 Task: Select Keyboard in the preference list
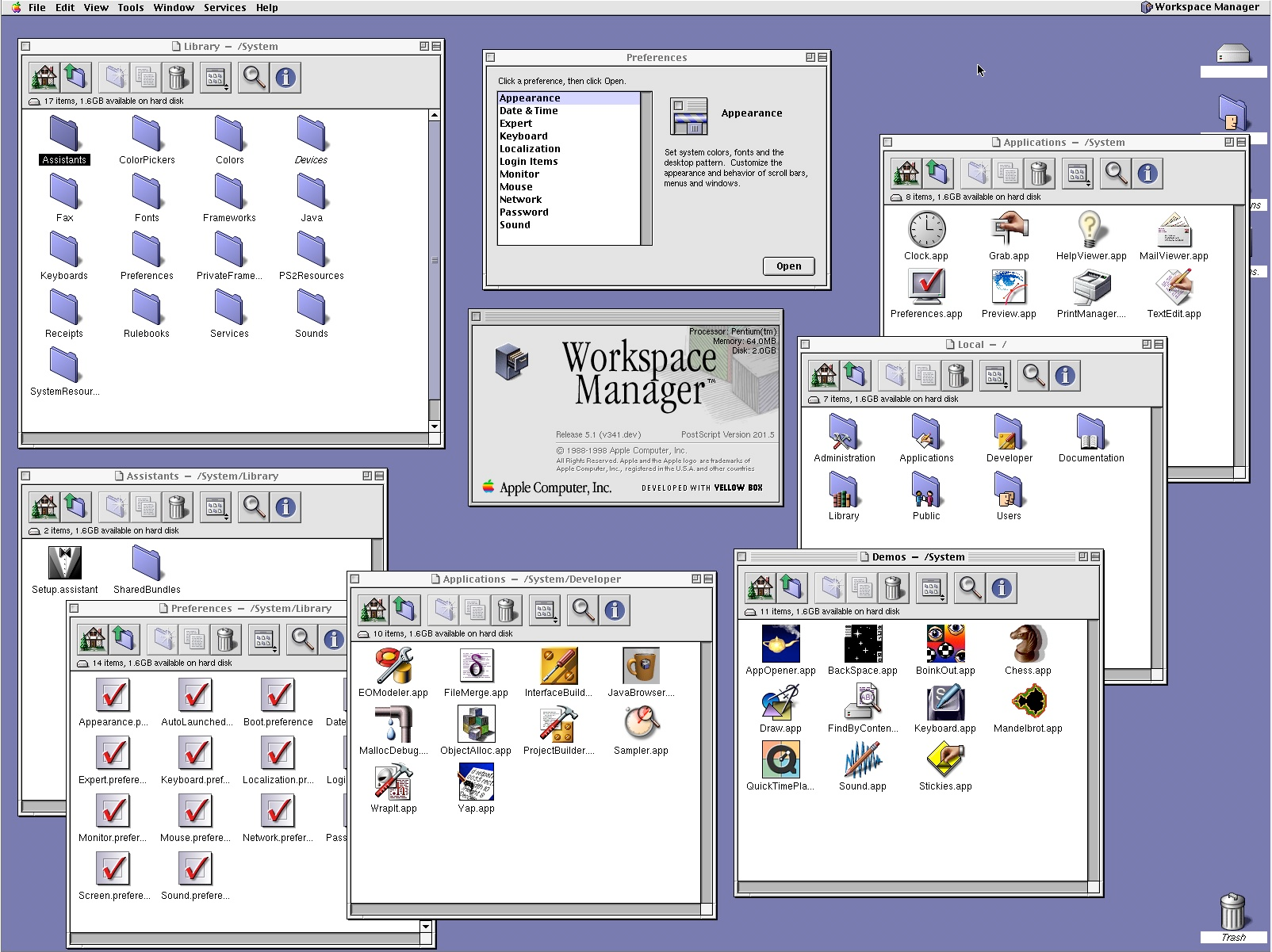(568, 136)
